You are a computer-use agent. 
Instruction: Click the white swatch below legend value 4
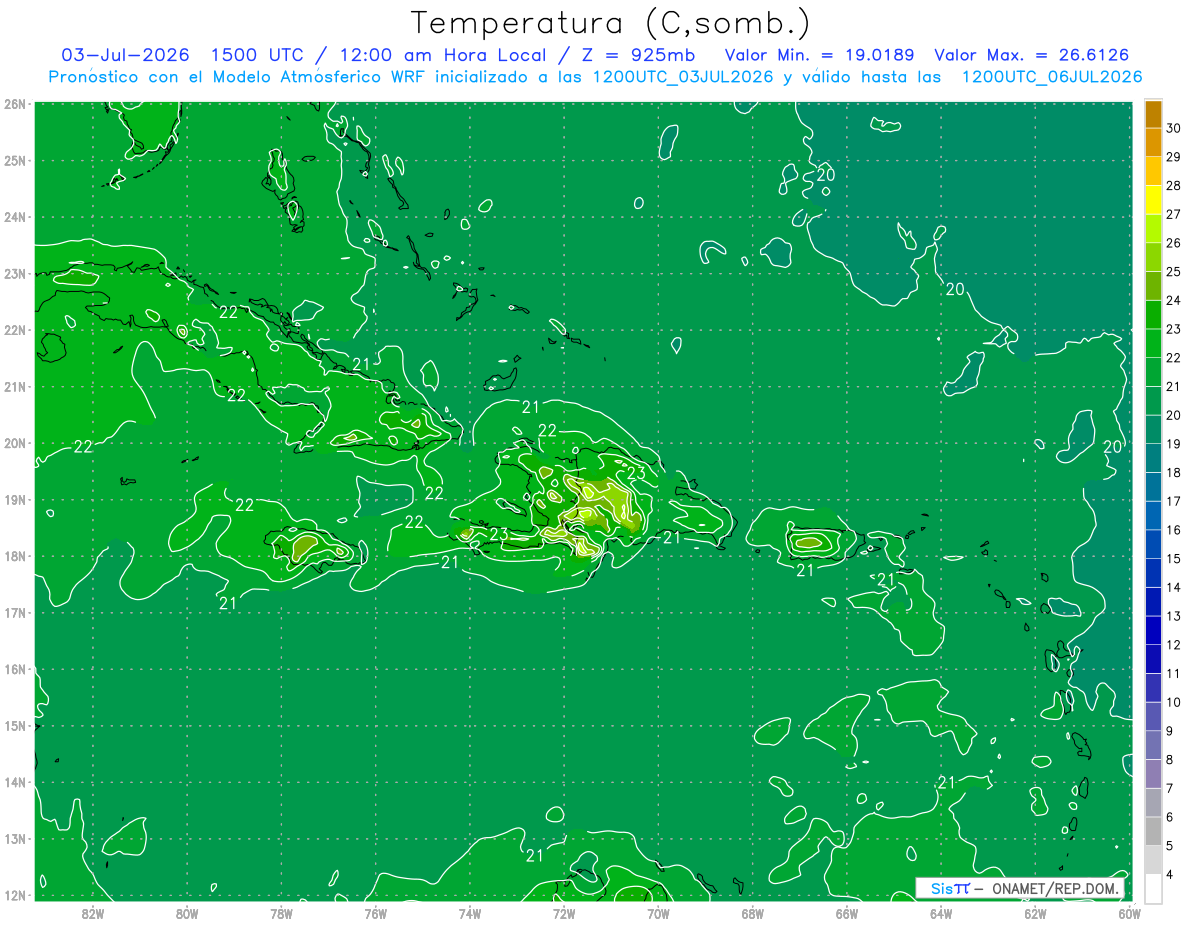tap(1153, 888)
